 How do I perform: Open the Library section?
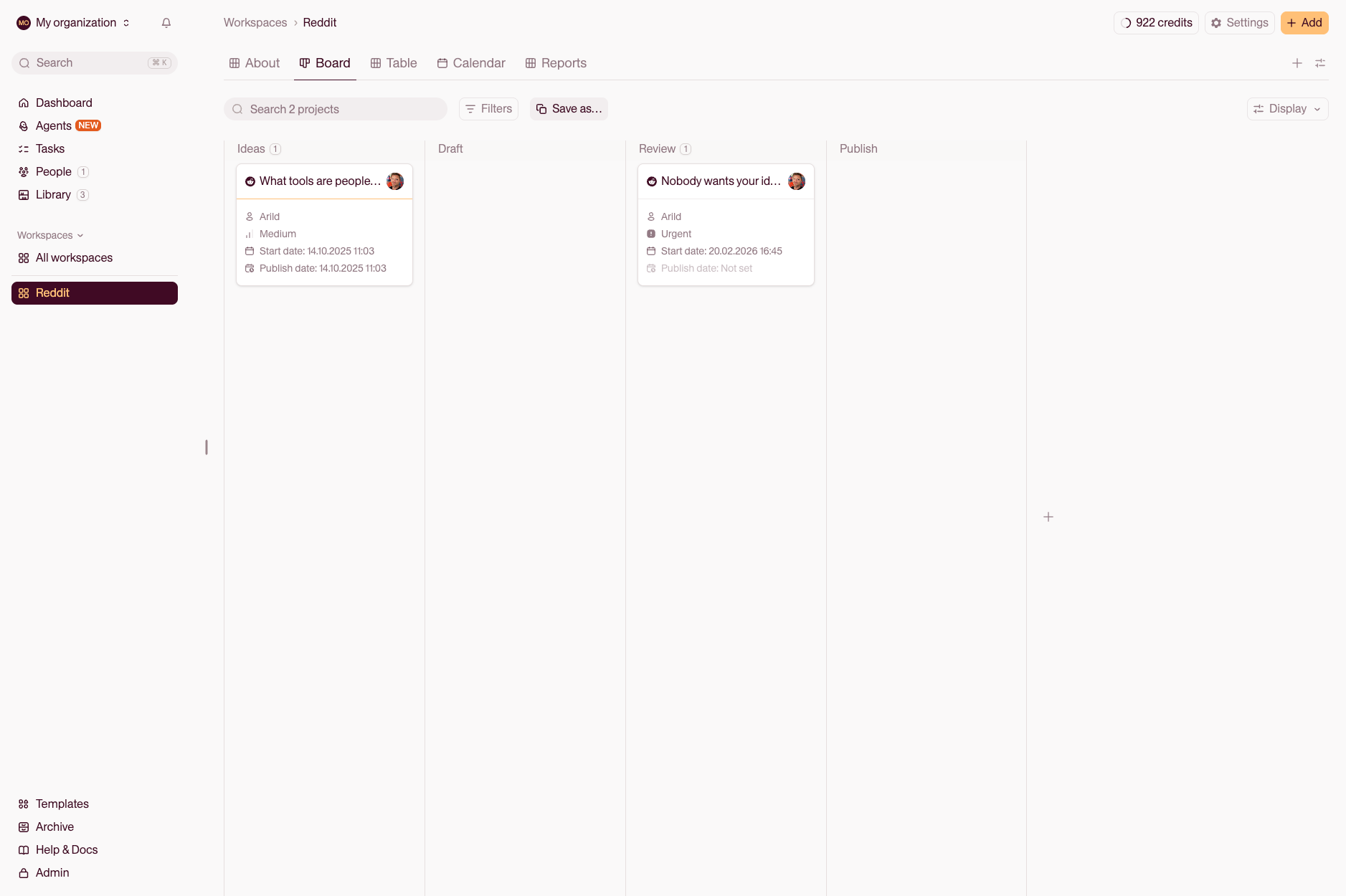point(53,194)
